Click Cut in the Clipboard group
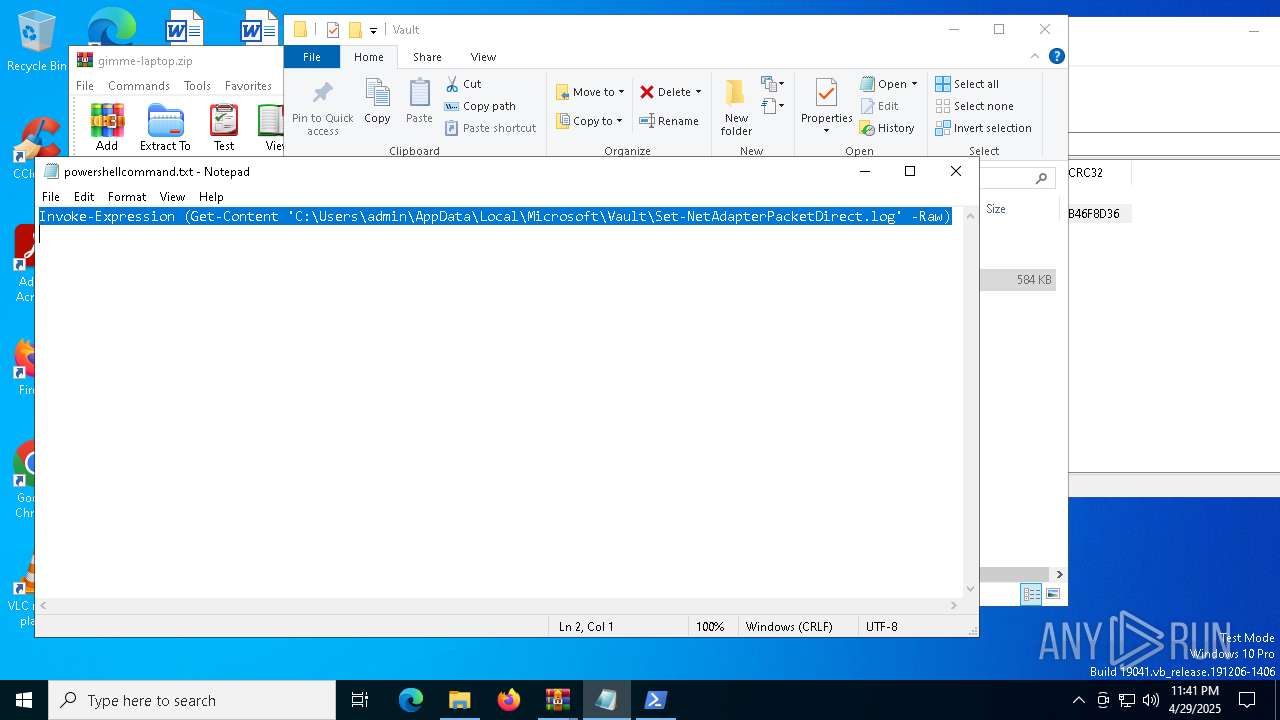The width and height of the screenshot is (1280, 720). click(x=463, y=84)
